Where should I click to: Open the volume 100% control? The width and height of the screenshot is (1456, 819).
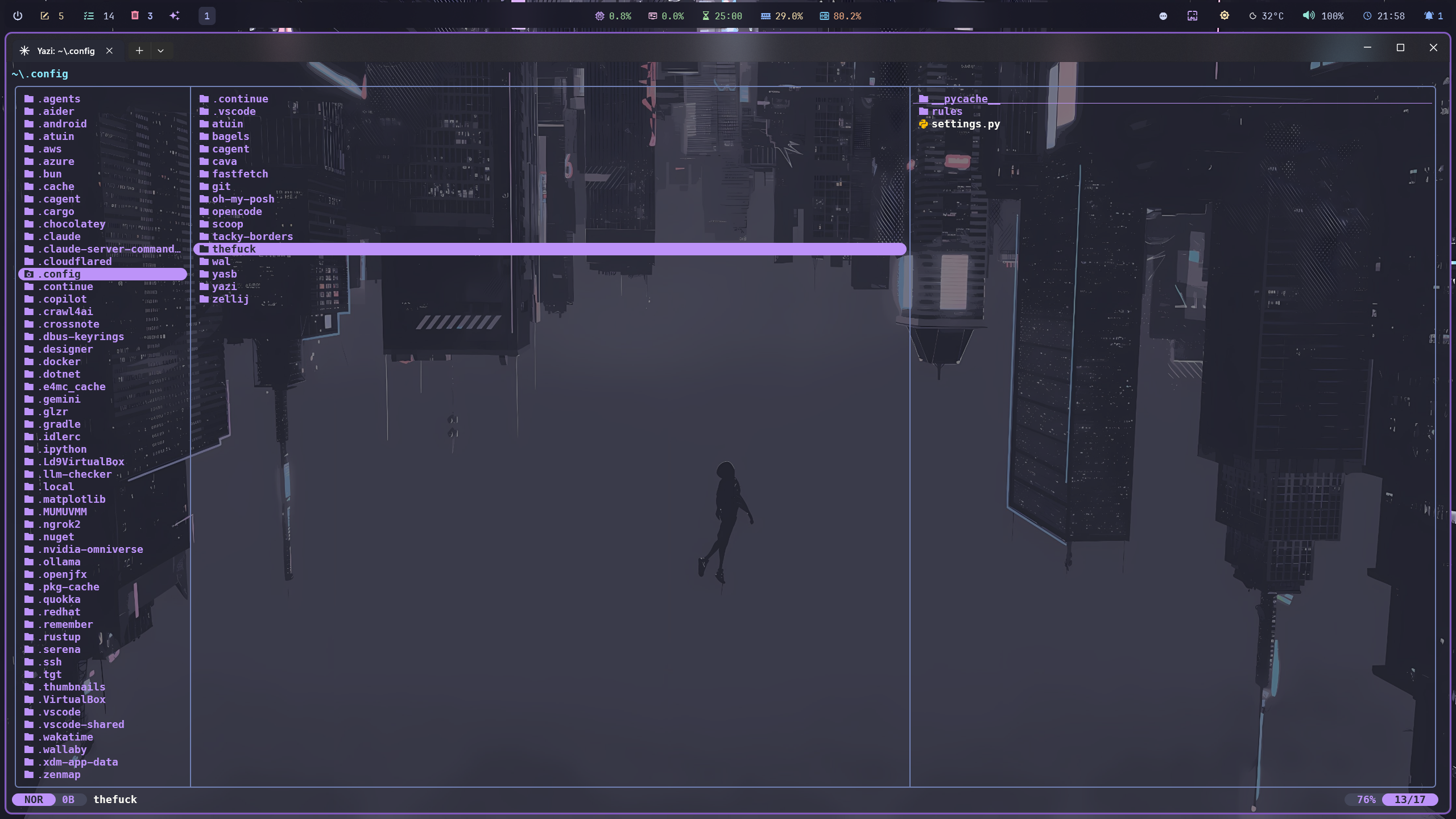click(1323, 16)
